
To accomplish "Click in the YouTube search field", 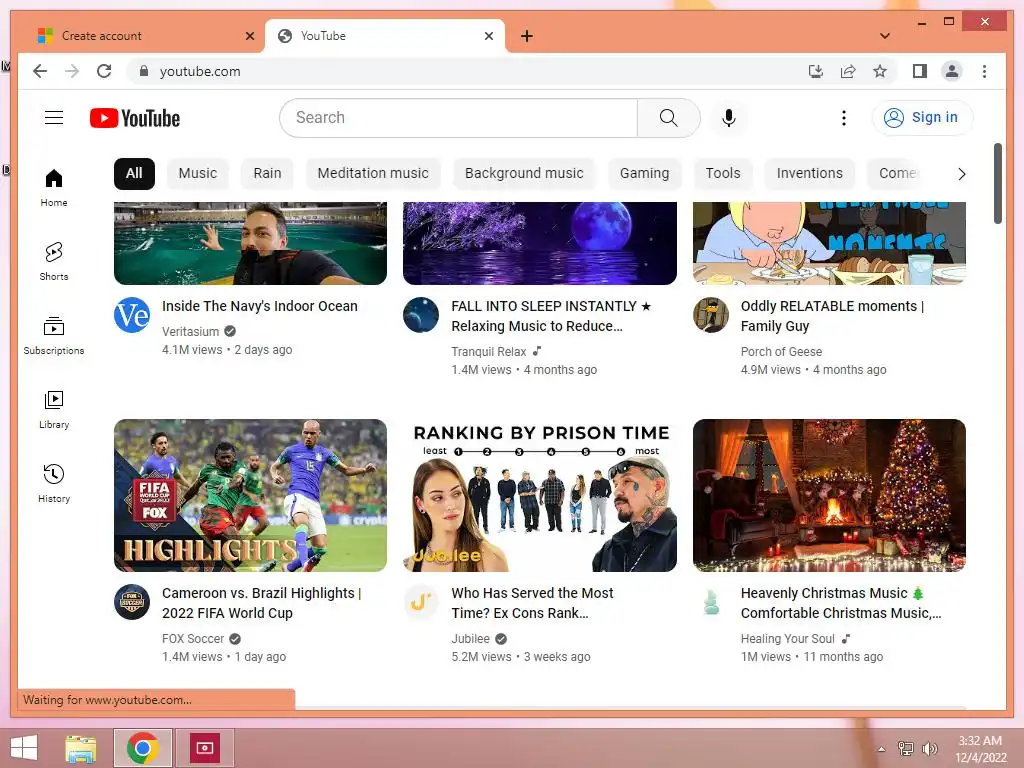I will (x=459, y=118).
